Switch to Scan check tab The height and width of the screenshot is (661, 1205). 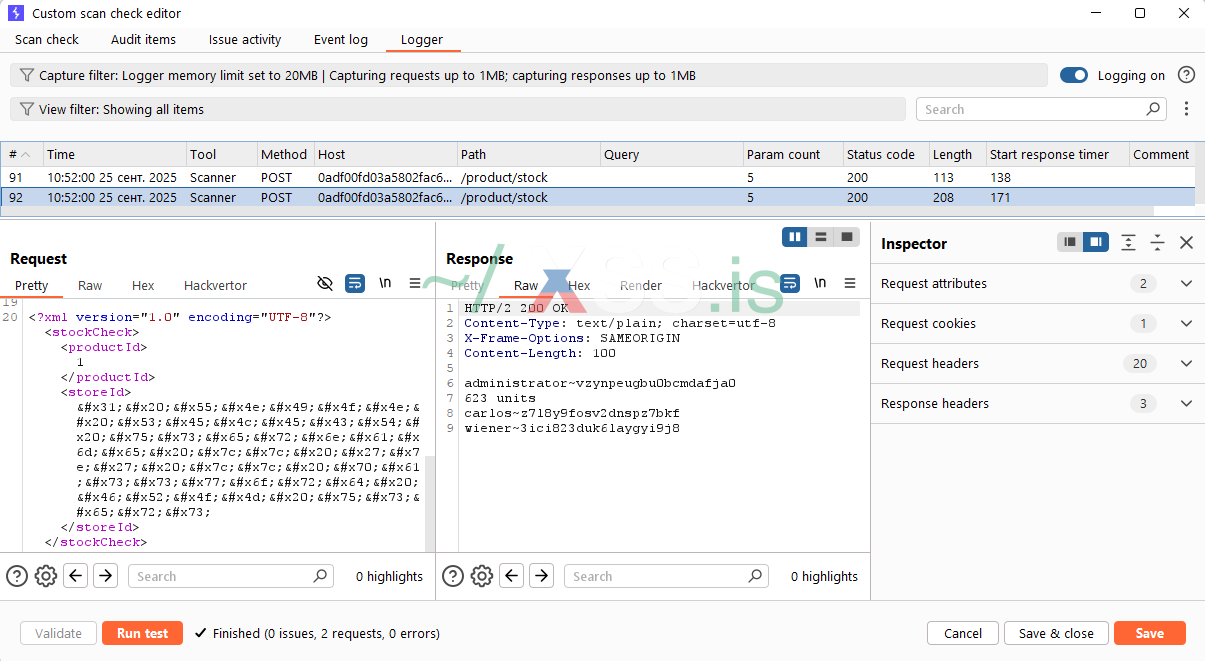point(47,40)
